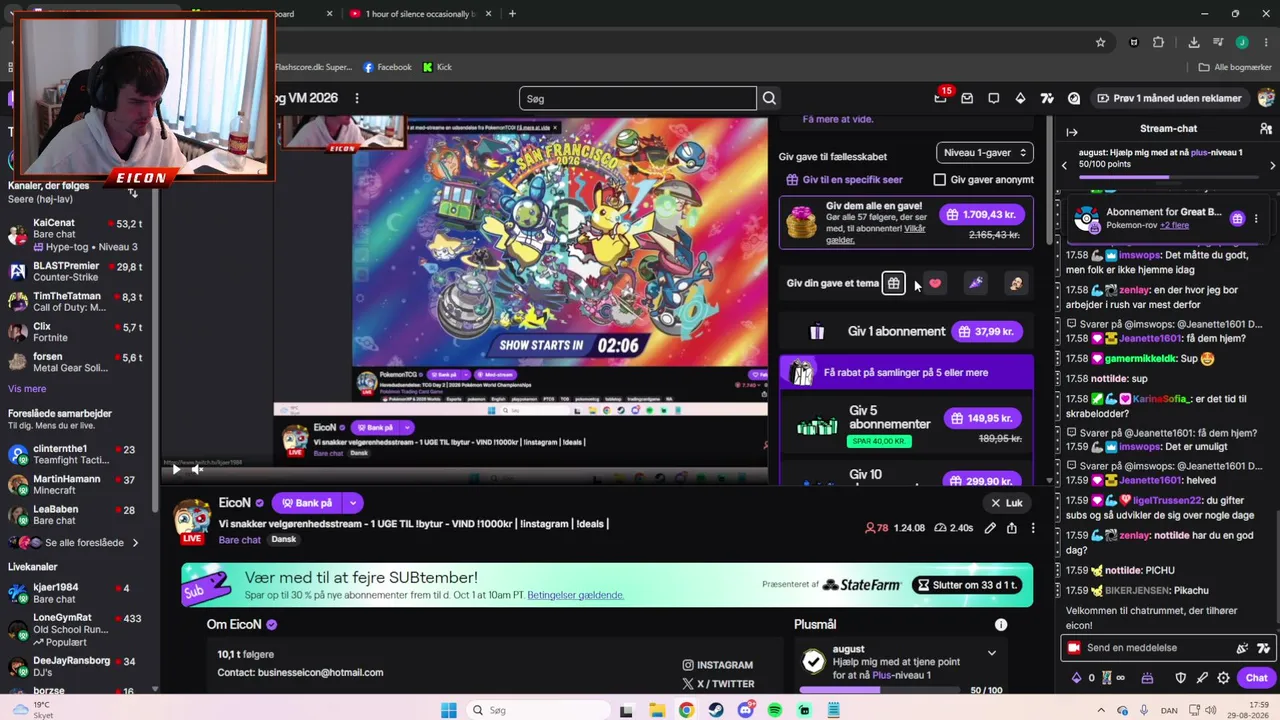Open the Kick bookmark

437,67
